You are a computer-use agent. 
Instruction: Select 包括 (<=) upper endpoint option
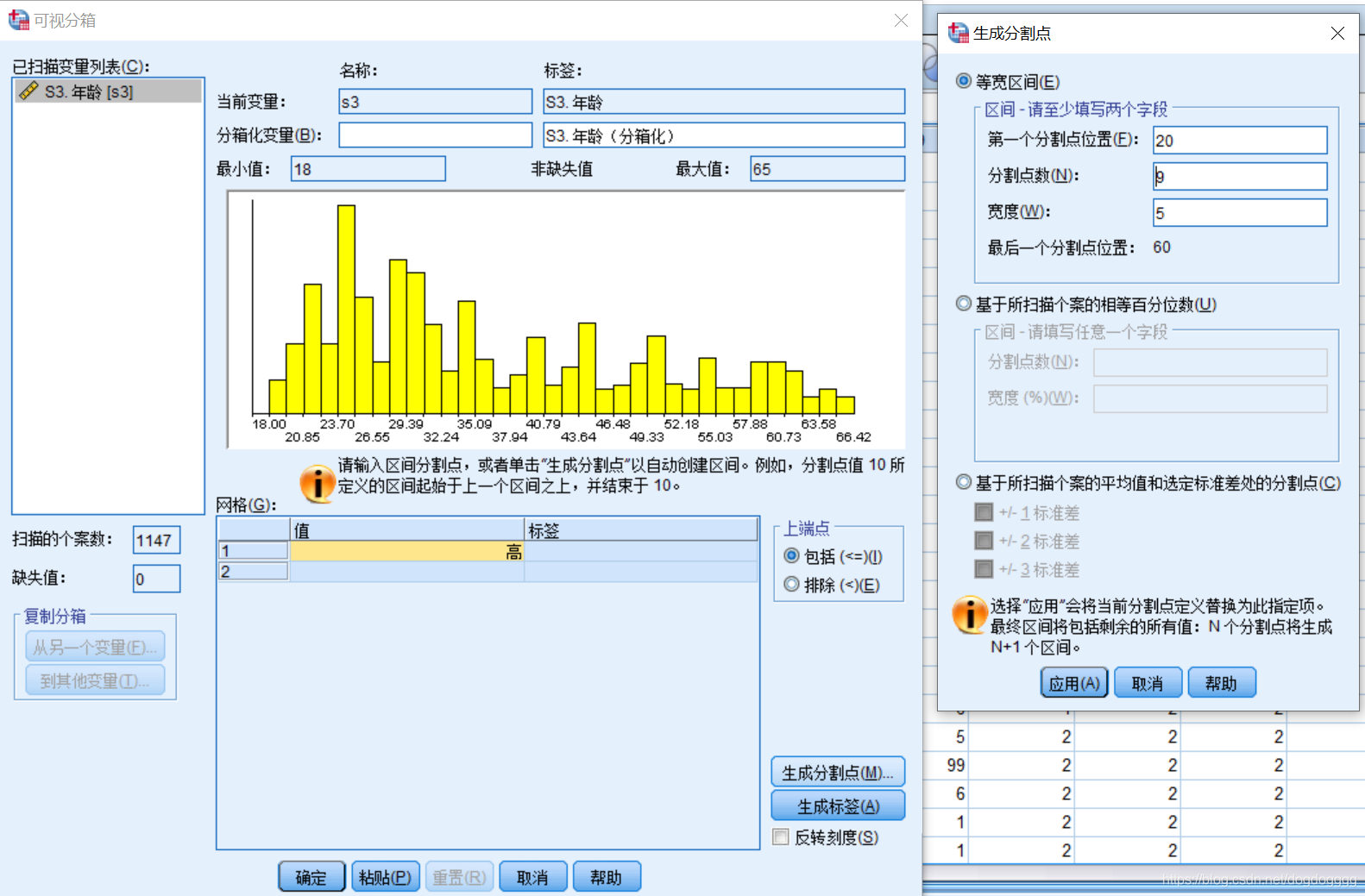pos(791,555)
